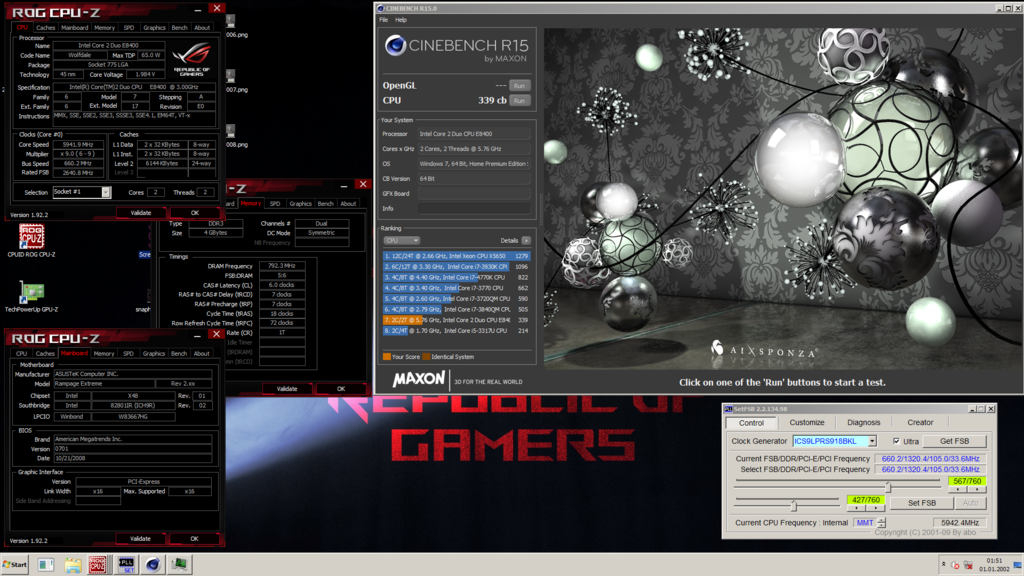
Task: Click the Details plus icon in Ranking
Action: pyautogui.click(x=526, y=240)
